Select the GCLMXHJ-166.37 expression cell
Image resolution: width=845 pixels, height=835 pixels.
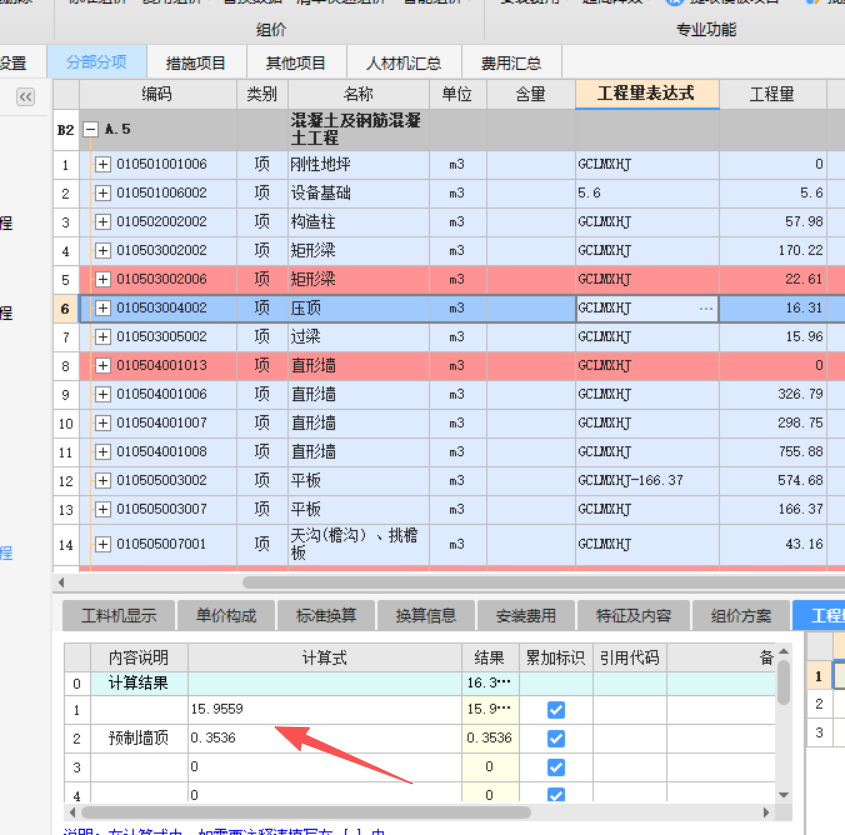(x=647, y=480)
